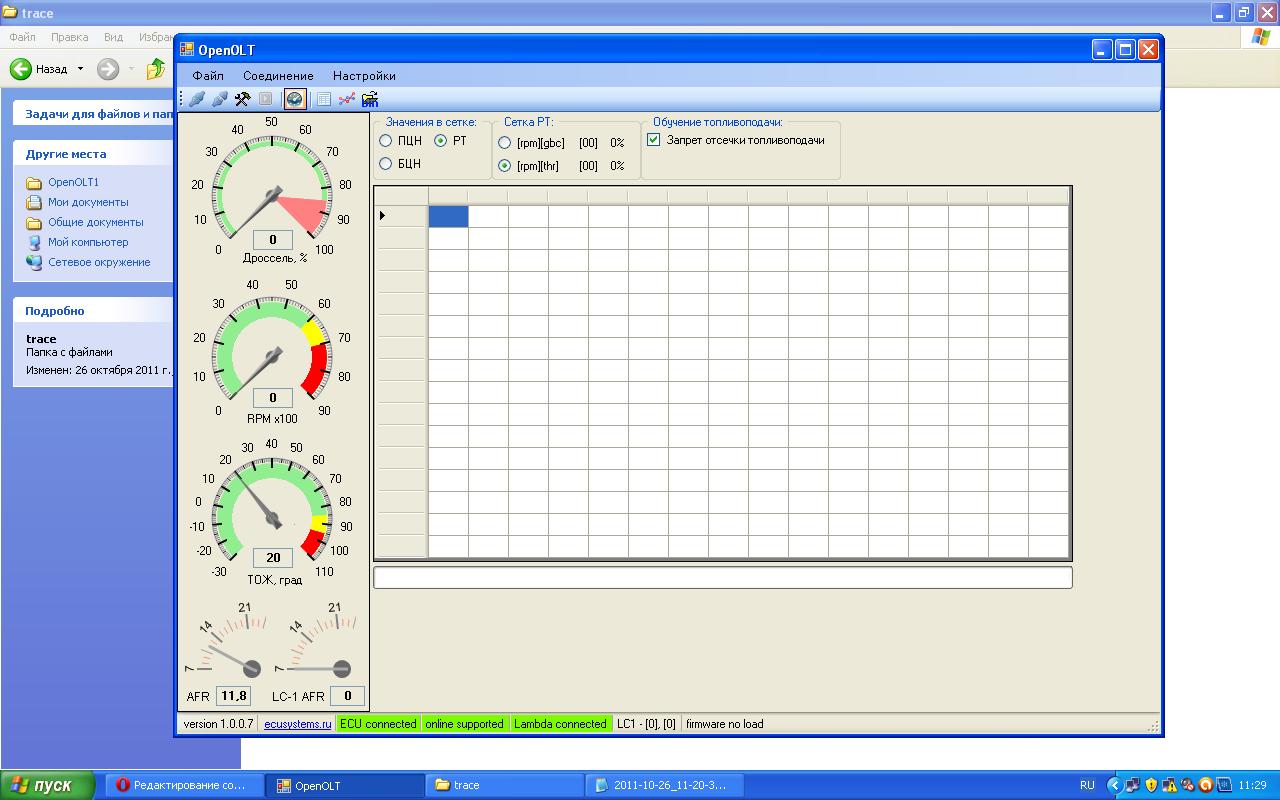1280x800 pixels.
Task: Expand hidden tray icons arrow
Action: pyautogui.click(x=1116, y=785)
